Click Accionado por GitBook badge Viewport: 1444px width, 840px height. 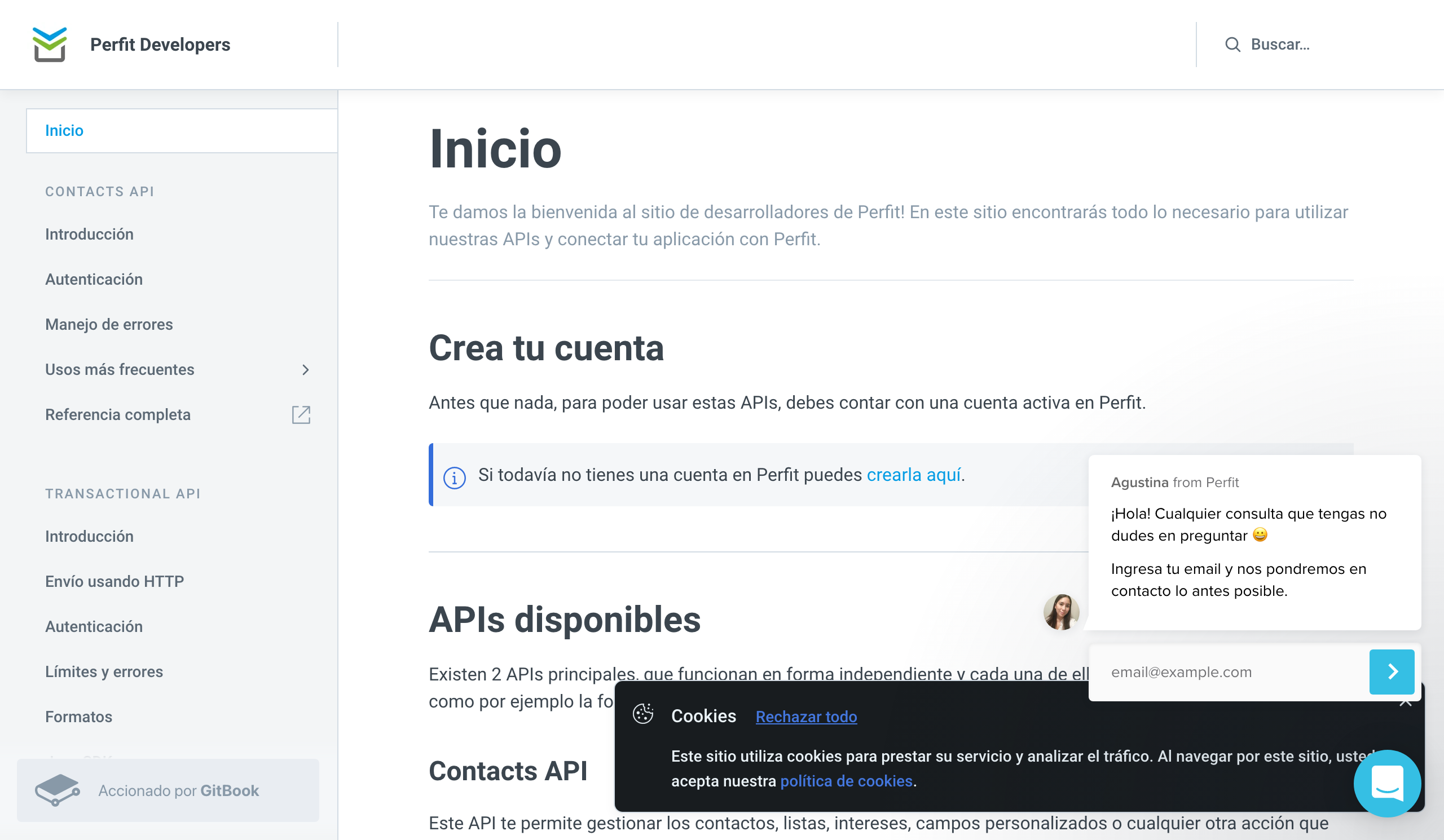[x=168, y=790]
